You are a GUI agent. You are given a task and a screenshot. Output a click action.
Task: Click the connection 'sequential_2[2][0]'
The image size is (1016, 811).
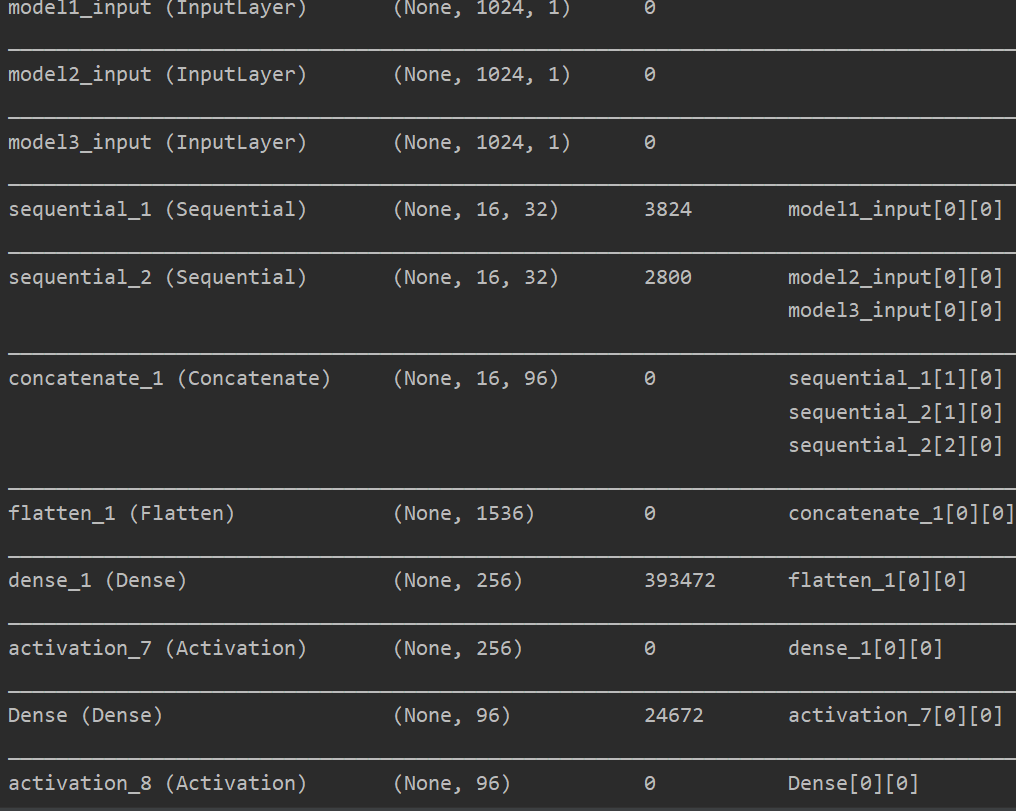(895, 446)
